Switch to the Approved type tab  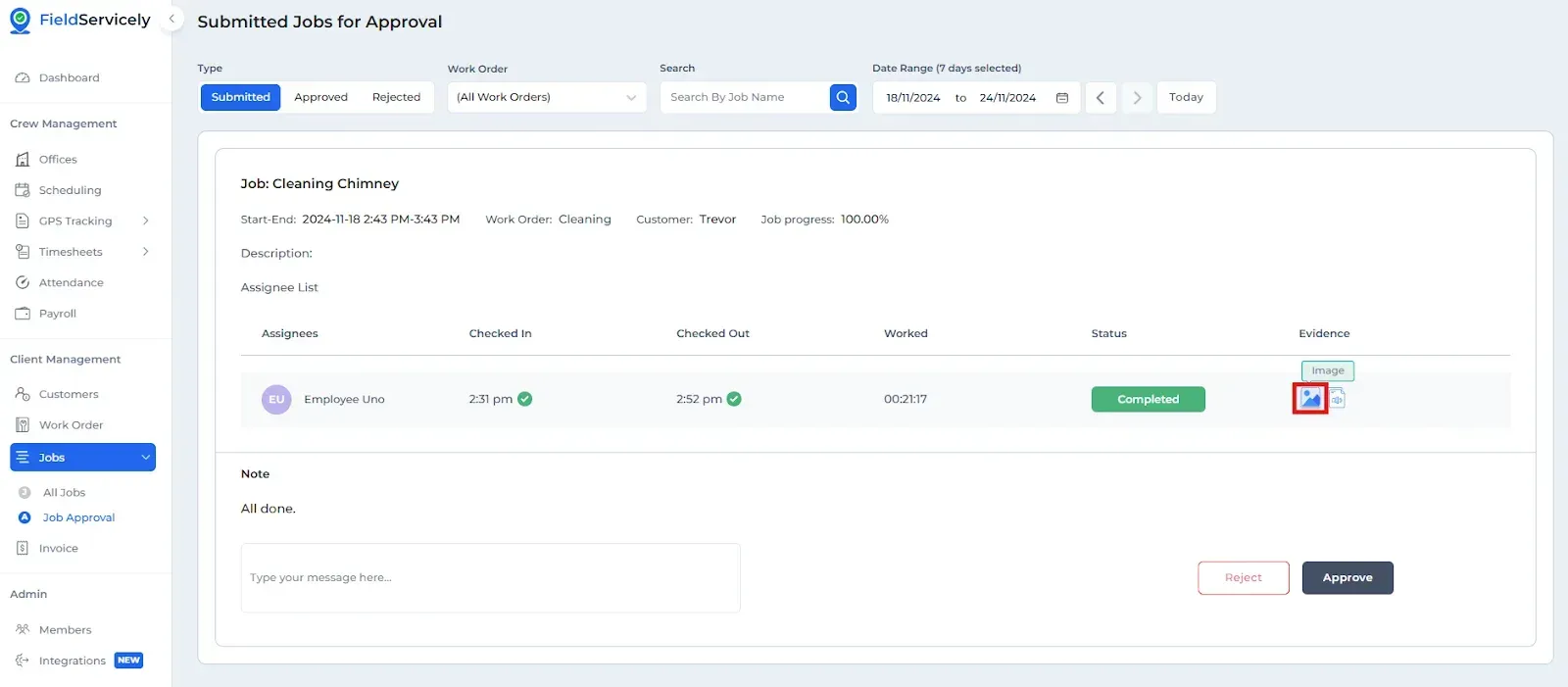[320, 97]
